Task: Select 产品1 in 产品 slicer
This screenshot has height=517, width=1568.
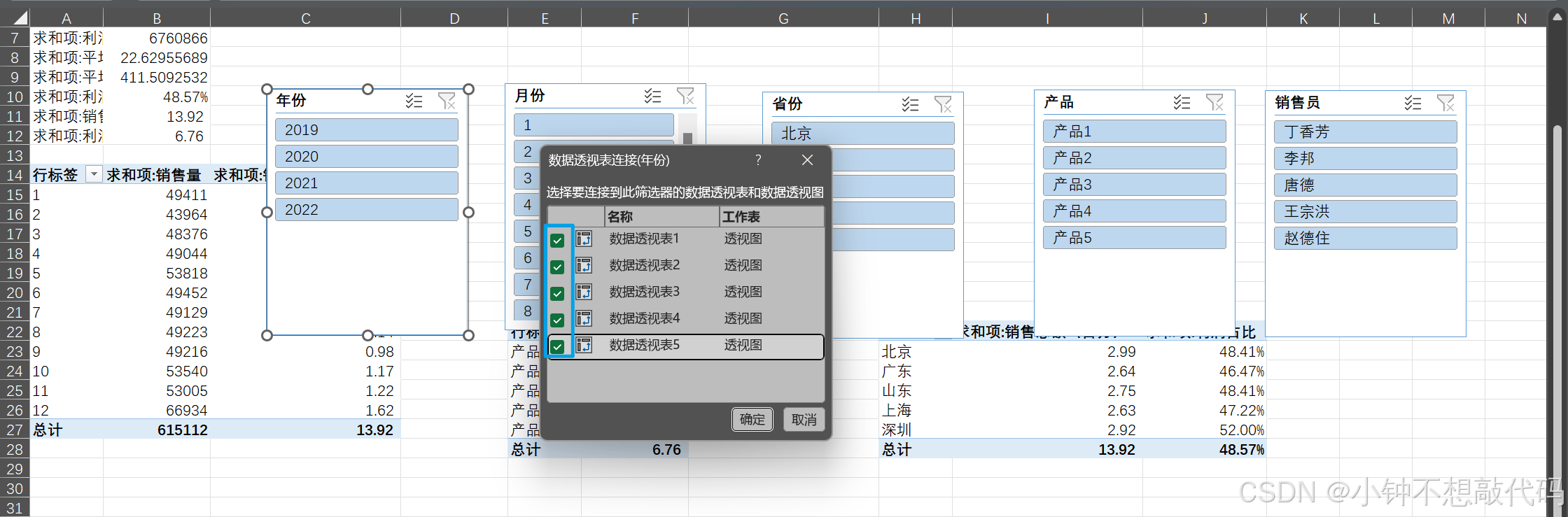Action: point(1135,132)
